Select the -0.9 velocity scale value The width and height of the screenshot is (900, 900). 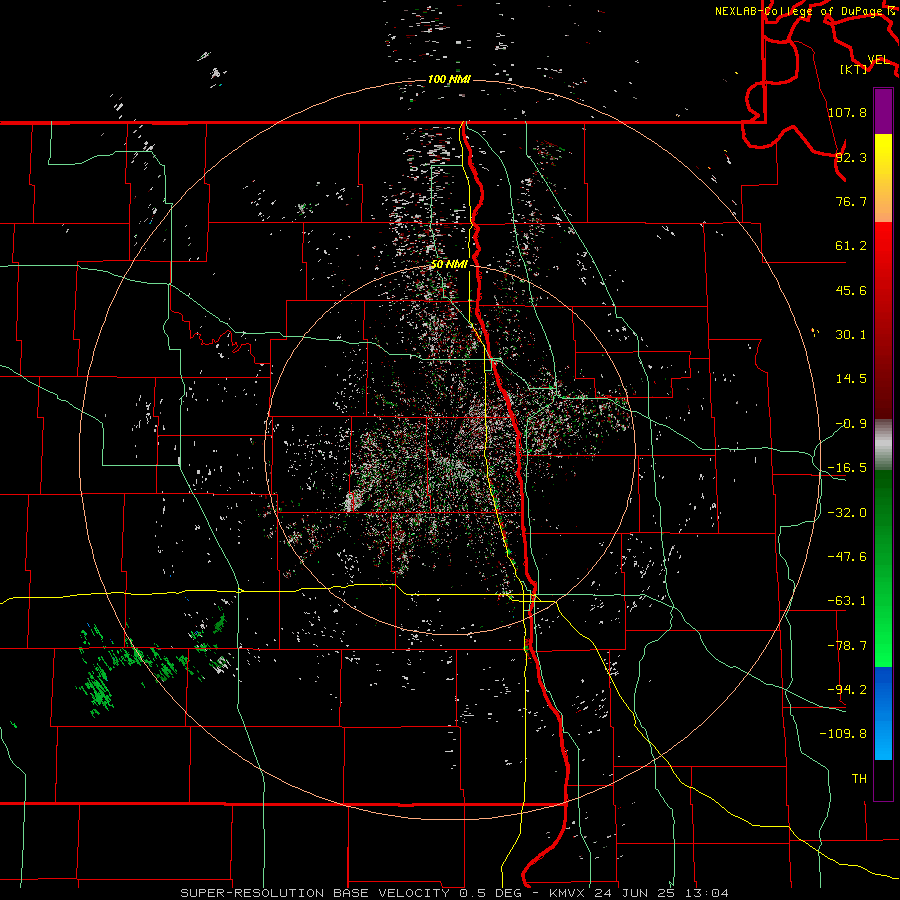851,424
